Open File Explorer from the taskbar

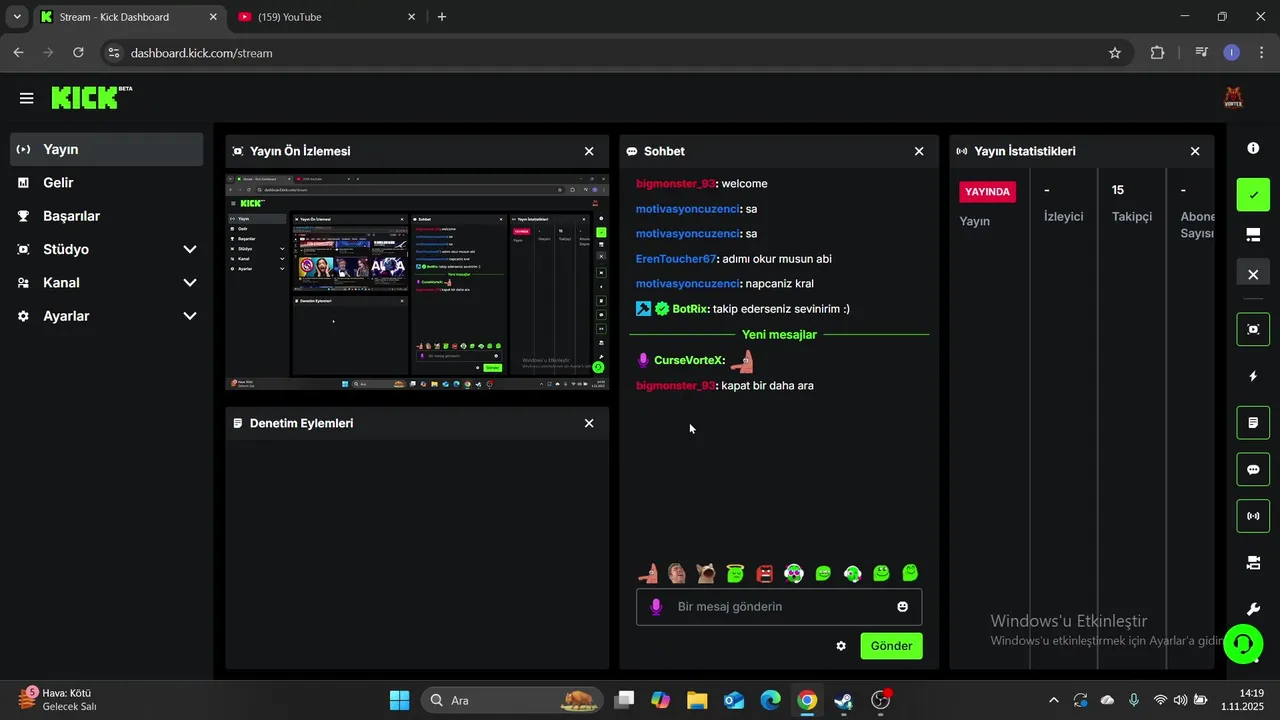click(697, 700)
